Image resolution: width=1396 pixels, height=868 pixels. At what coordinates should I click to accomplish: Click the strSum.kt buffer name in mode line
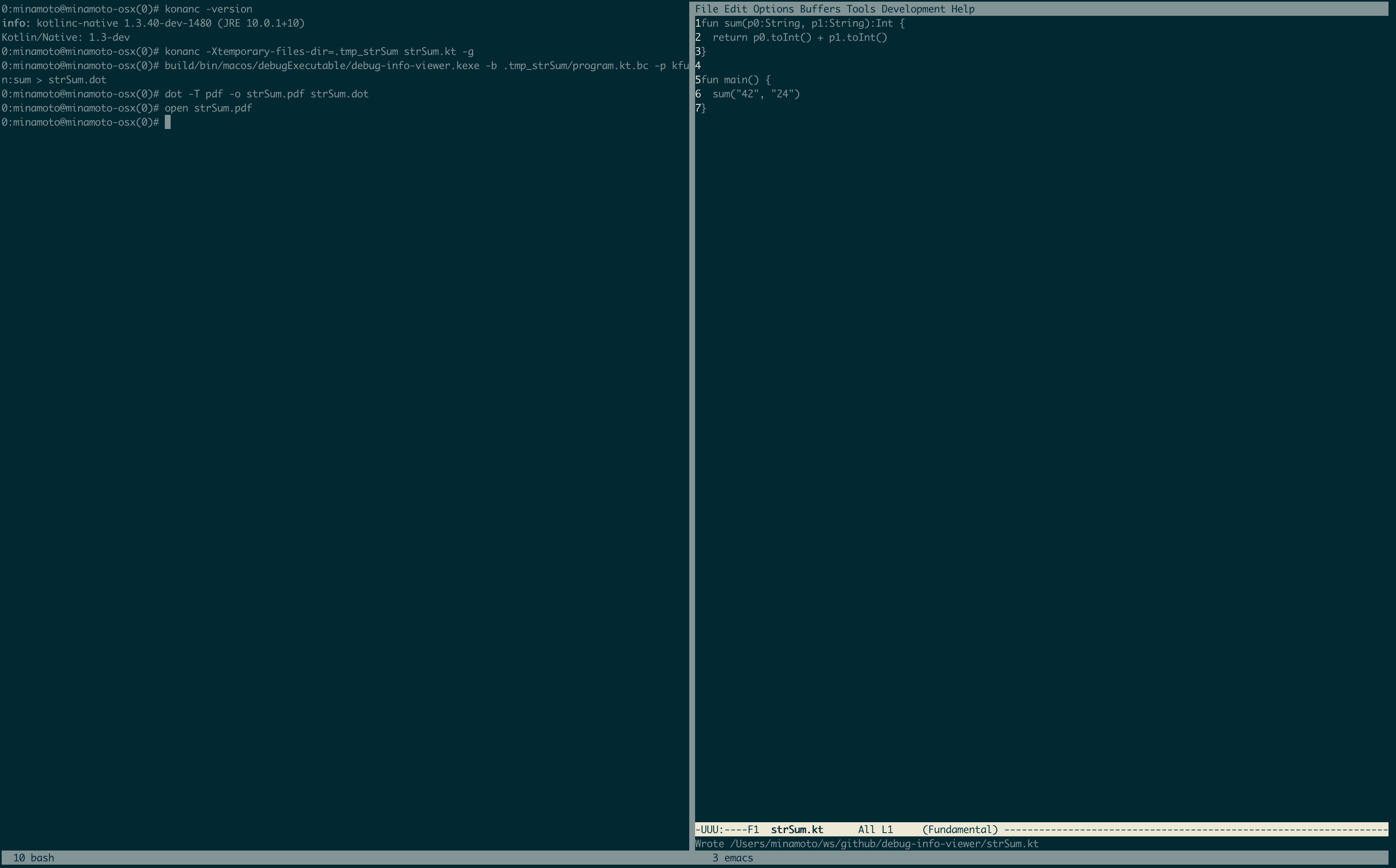pyautogui.click(x=797, y=830)
